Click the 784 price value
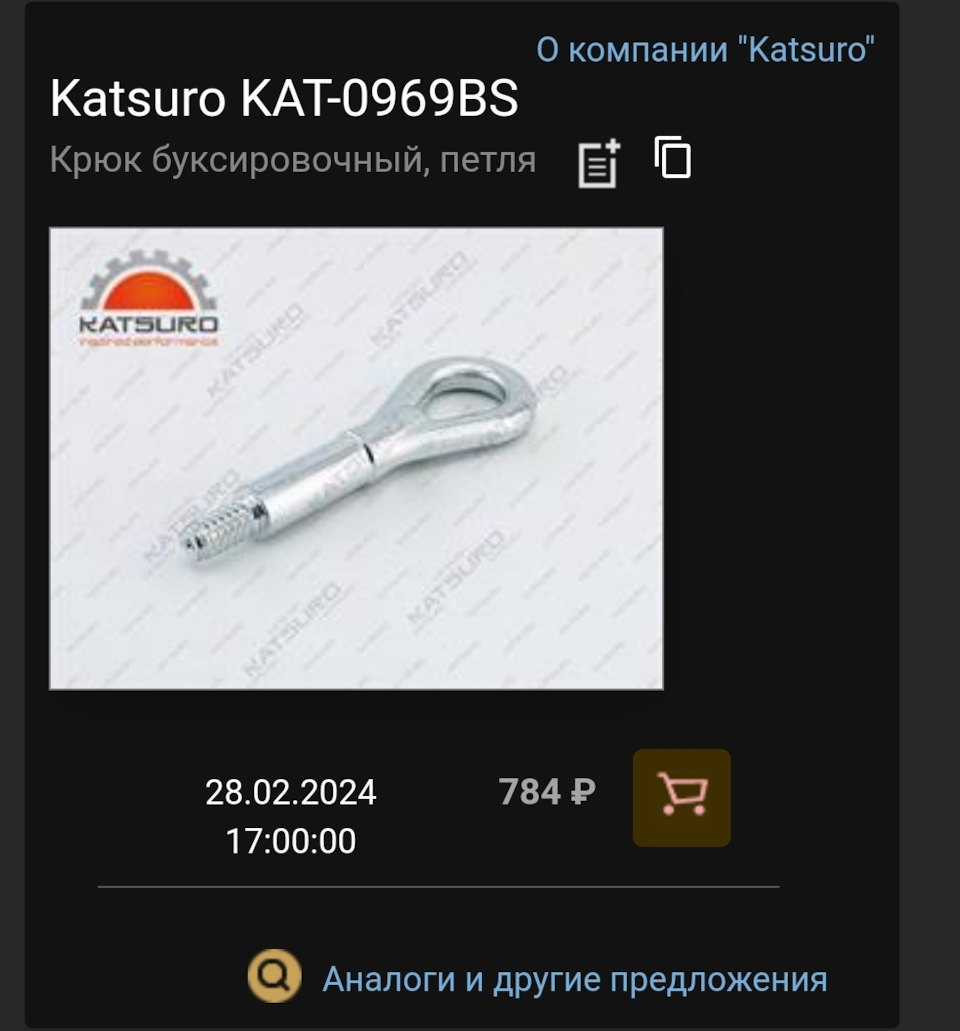The image size is (960, 1031). tap(529, 792)
